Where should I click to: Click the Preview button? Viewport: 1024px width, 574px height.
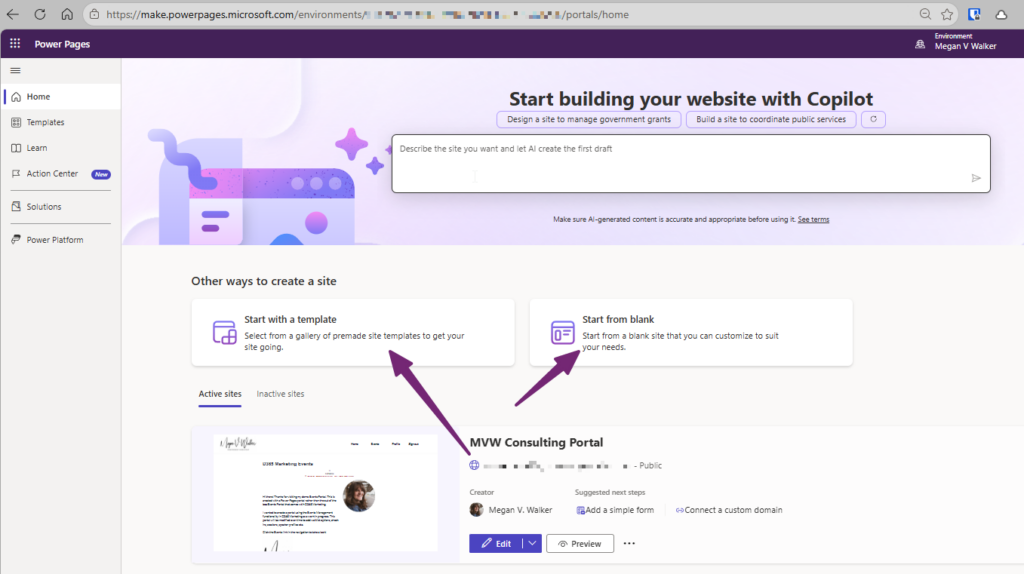point(580,543)
